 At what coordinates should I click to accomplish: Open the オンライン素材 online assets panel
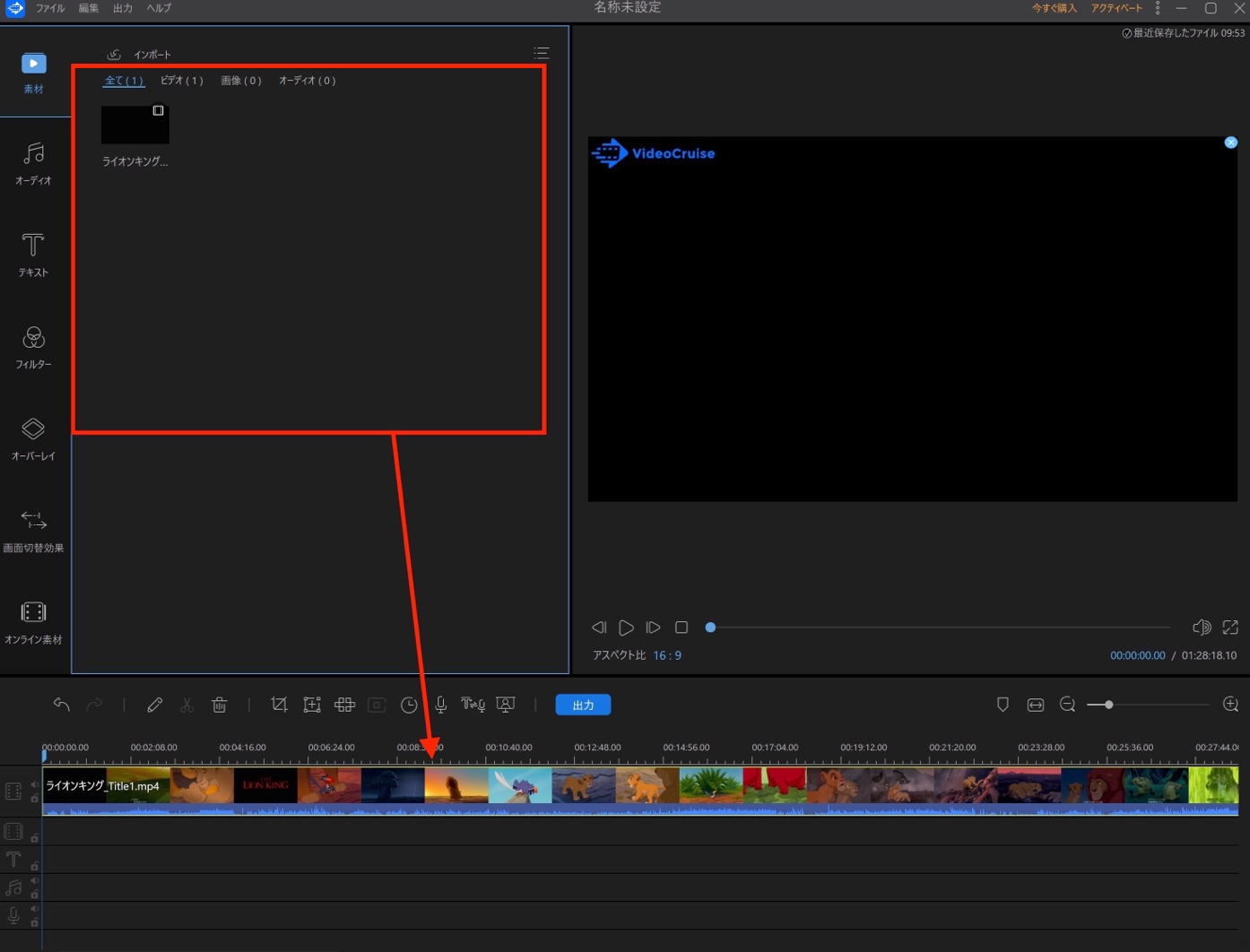pyautogui.click(x=33, y=623)
